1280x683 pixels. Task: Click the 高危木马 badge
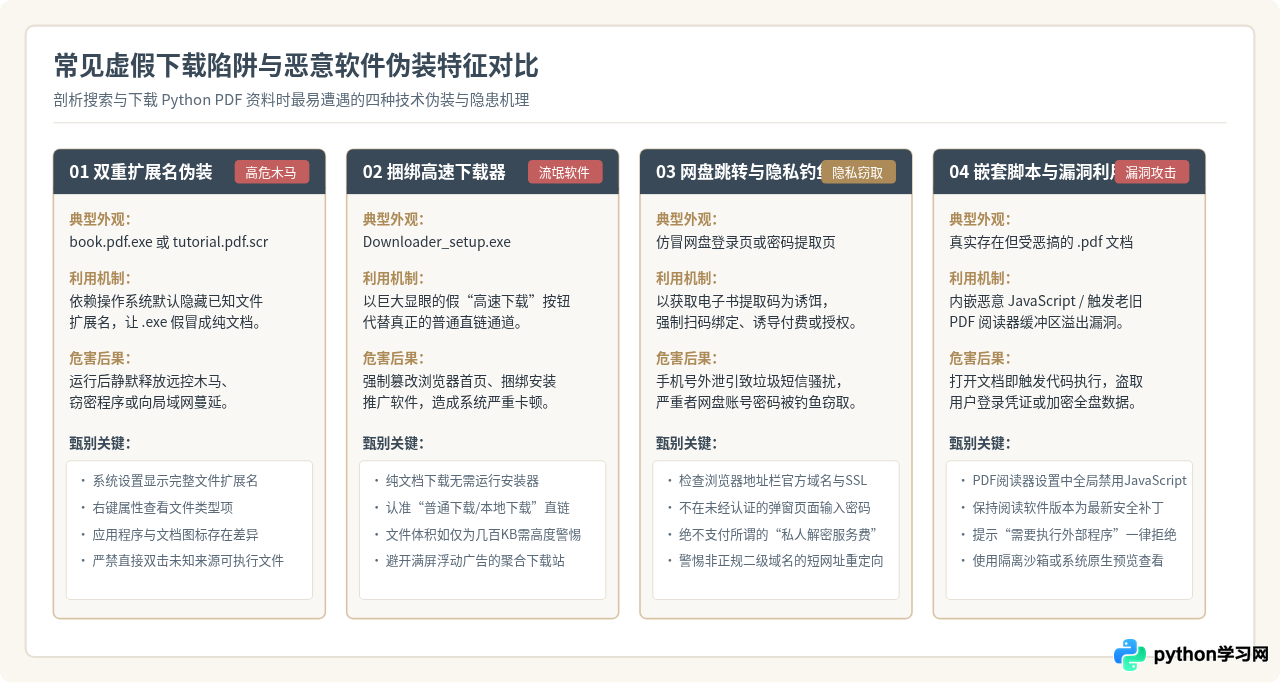coord(272,172)
